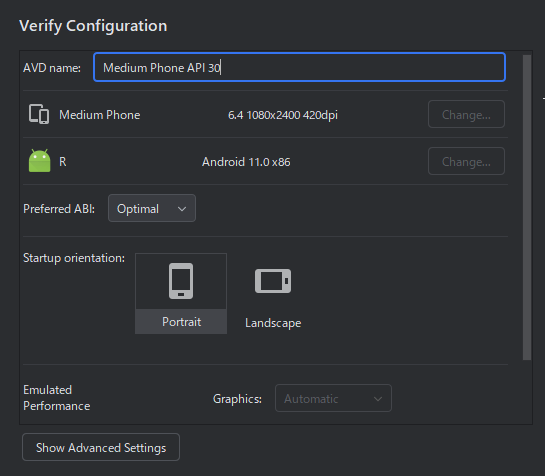Click the chevron on Graphics dropdown
Screen dimensions: 545x476
click(x=378, y=399)
